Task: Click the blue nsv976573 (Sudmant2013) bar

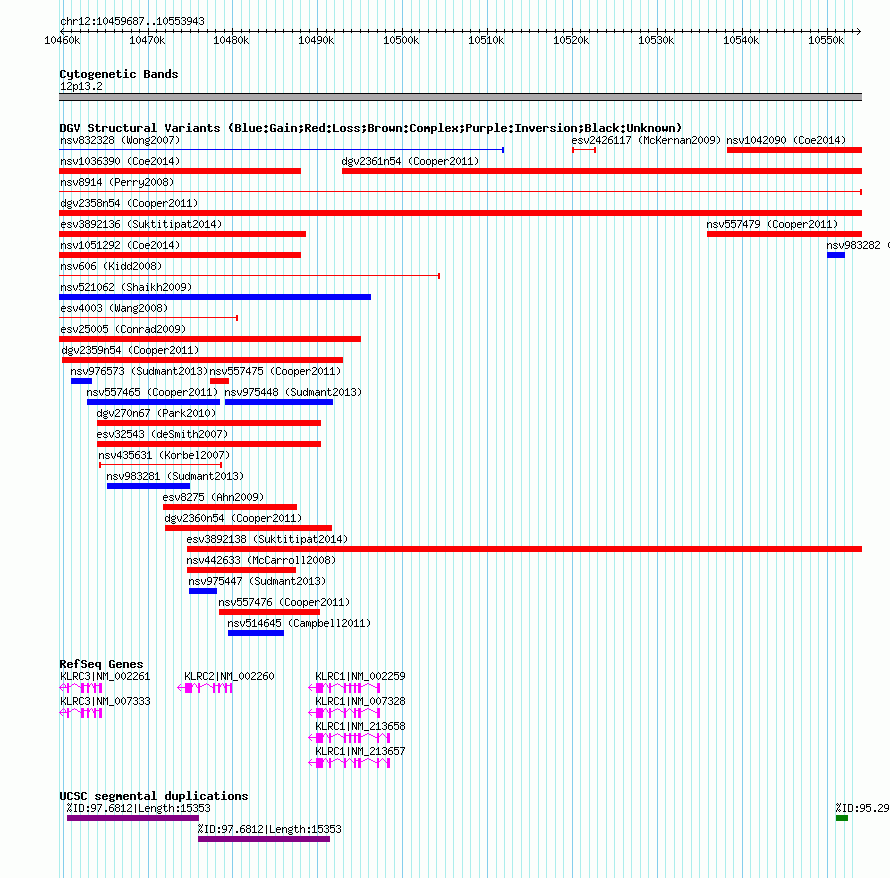Action: click(81, 381)
